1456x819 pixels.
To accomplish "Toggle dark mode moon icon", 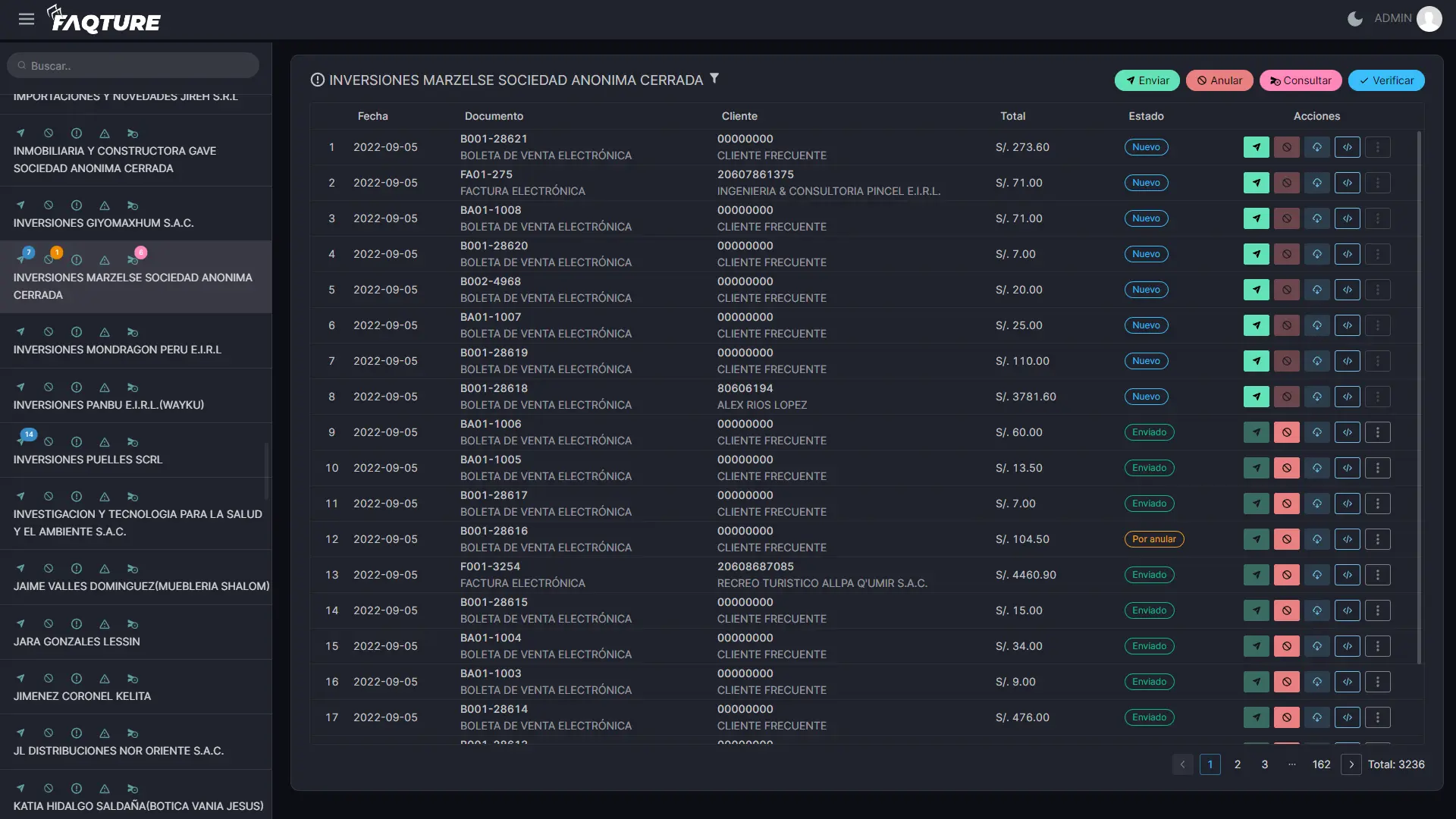I will [1354, 18].
